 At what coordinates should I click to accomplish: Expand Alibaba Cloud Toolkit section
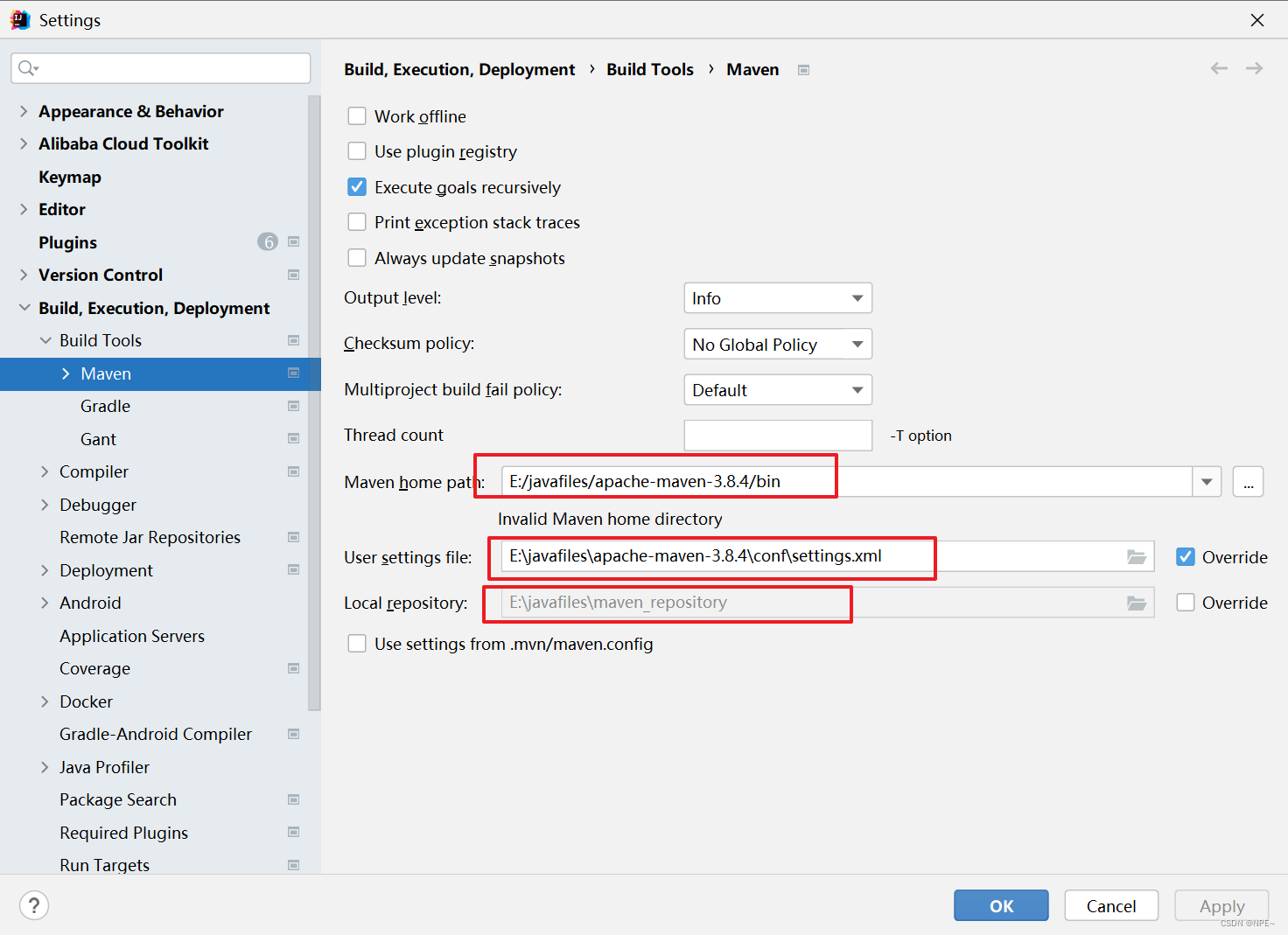point(24,143)
